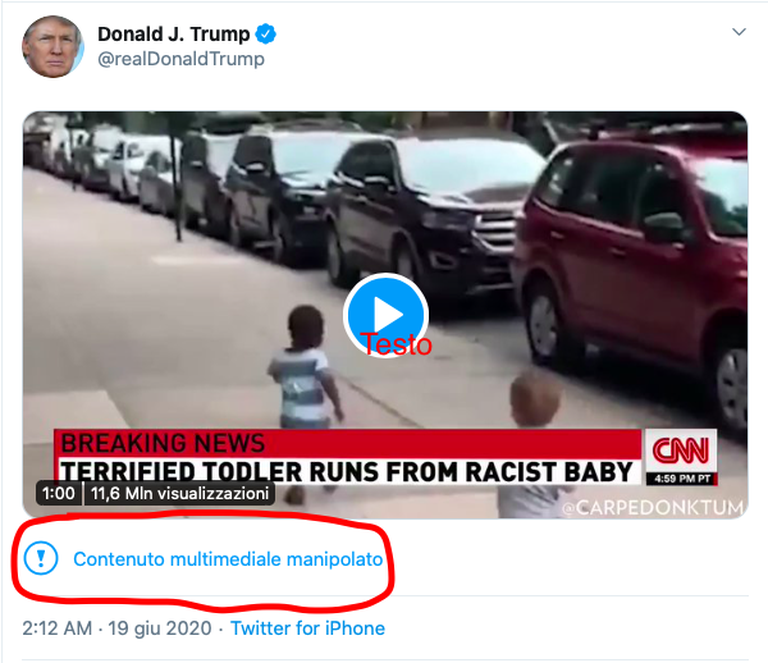Click the blue verified badge
This screenshot has height=663, width=768.
266,34
